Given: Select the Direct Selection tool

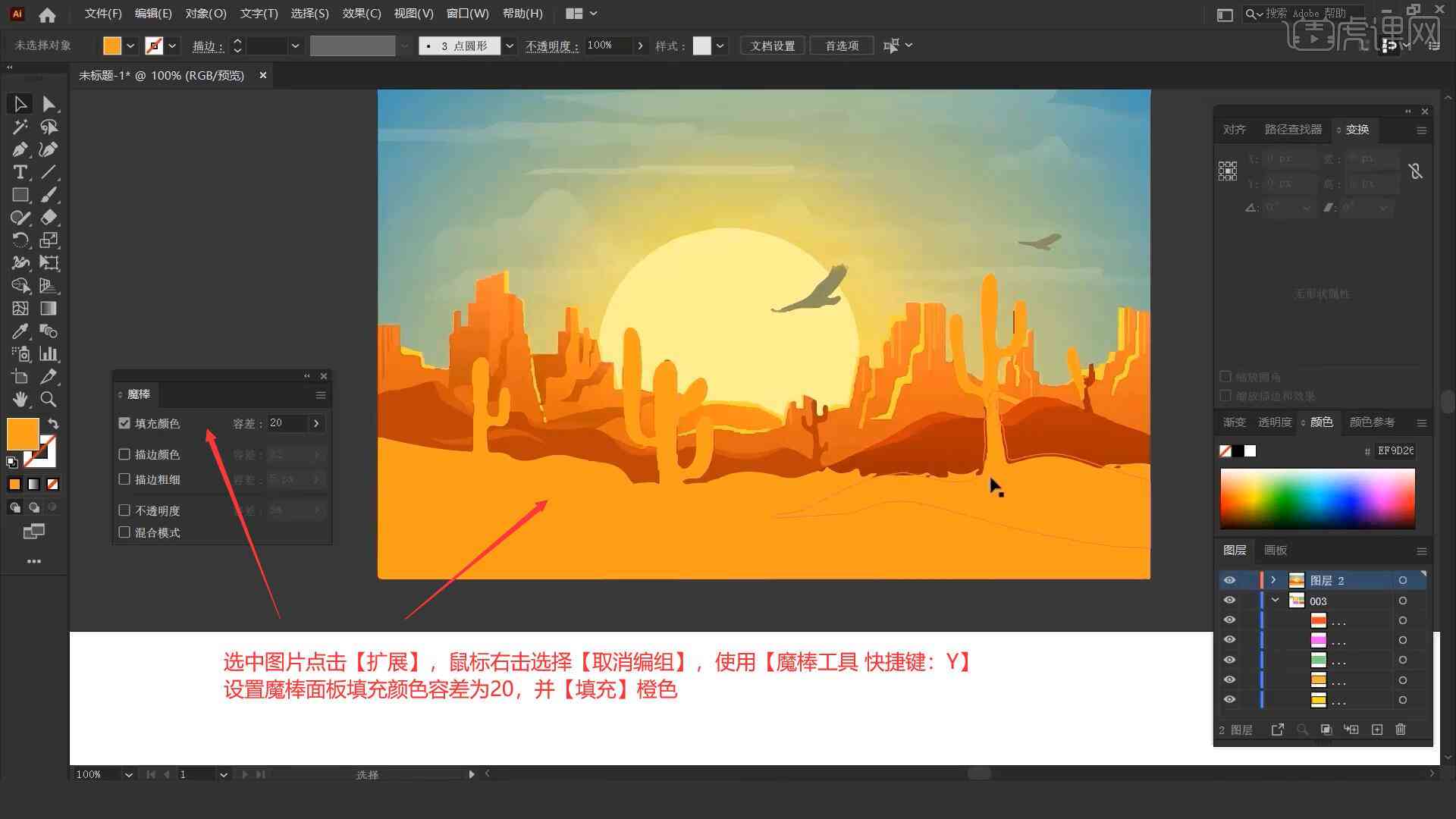Looking at the screenshot, I should coord(47,103).
